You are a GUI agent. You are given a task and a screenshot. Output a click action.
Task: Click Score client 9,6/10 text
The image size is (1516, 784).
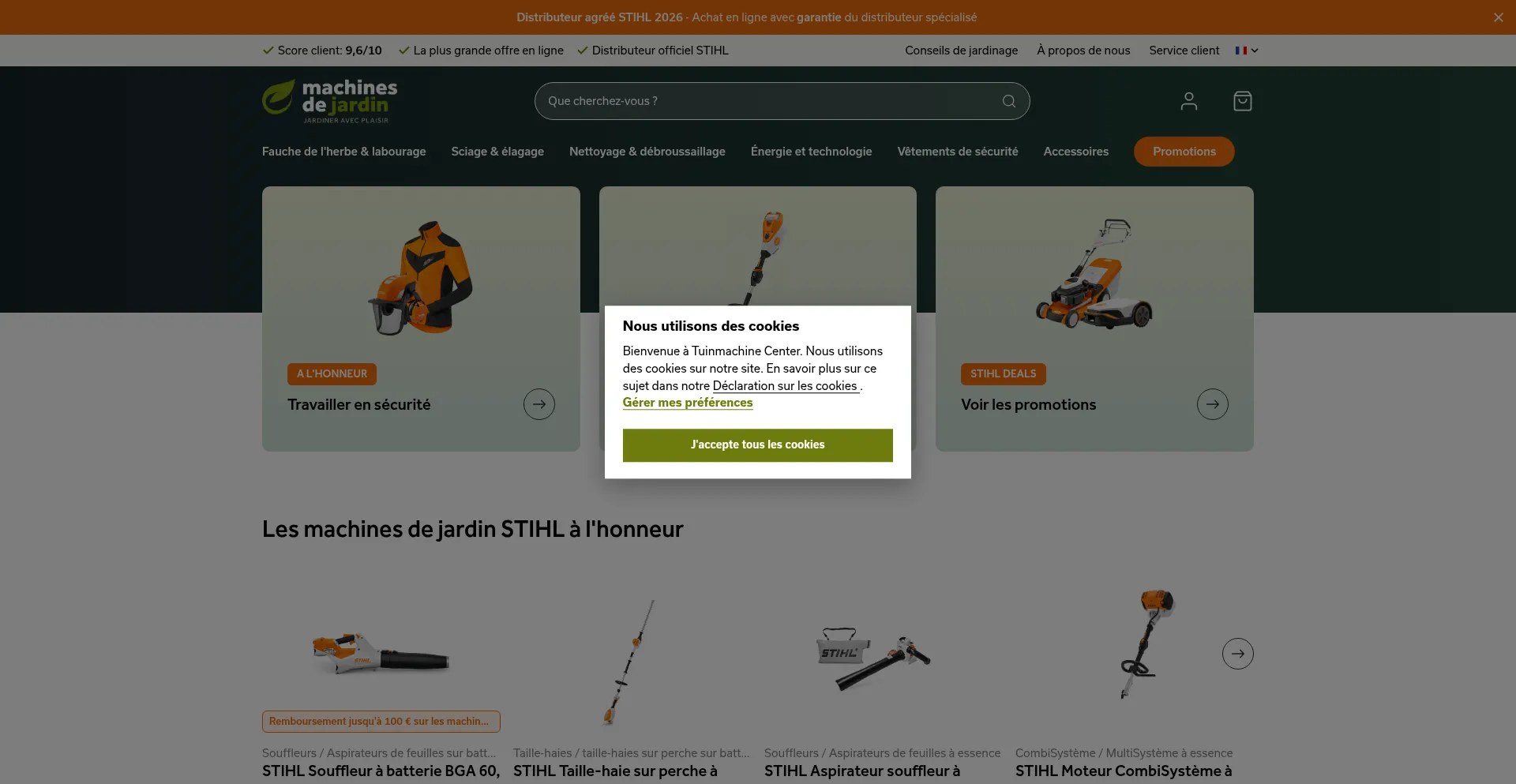click(x=329, y=51)
